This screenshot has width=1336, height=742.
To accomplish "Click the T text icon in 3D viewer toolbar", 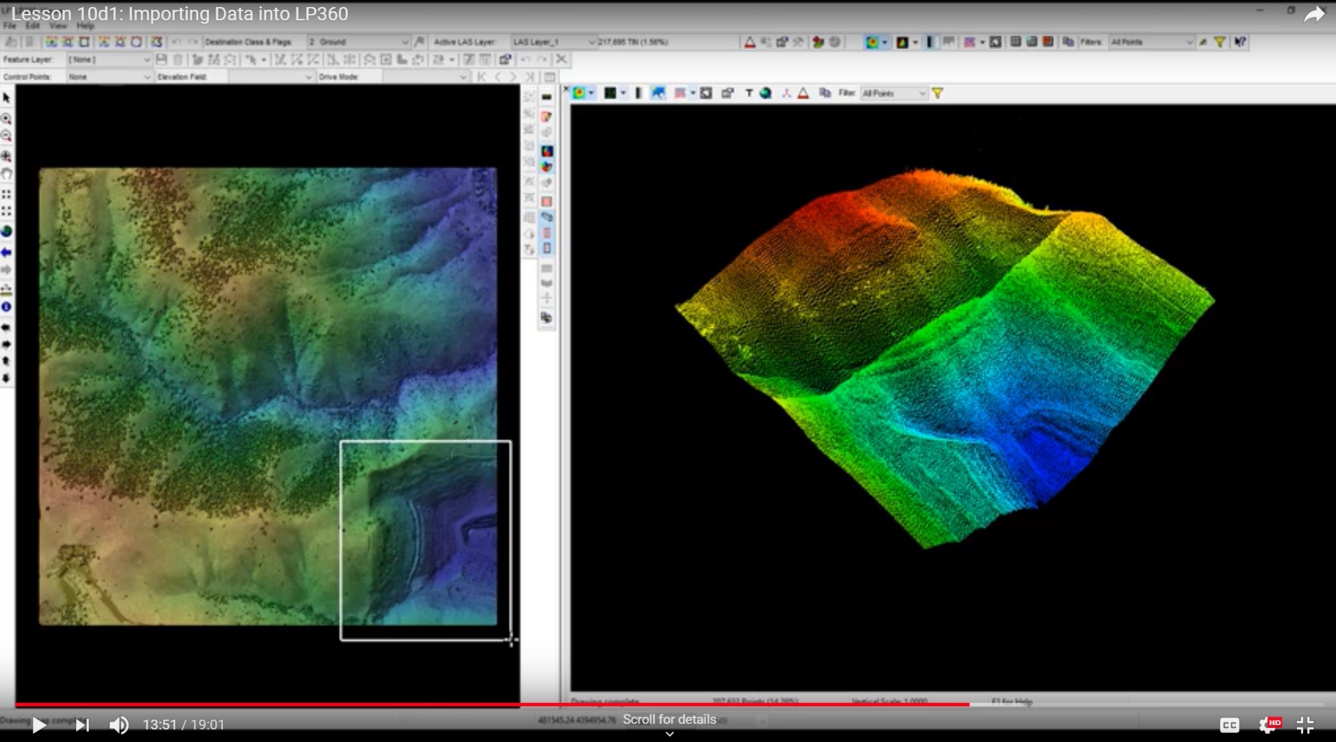I will pos(748,93).
